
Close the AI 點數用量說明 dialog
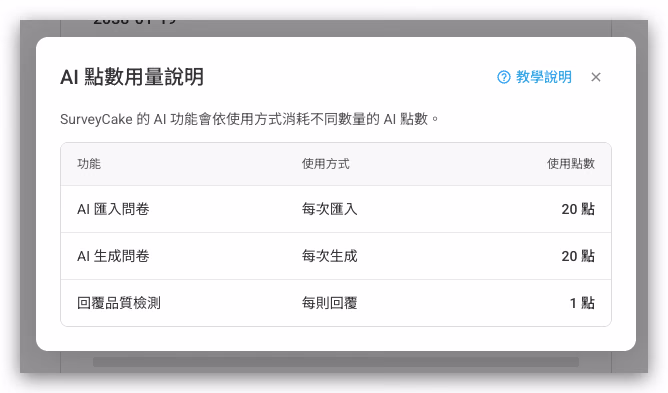point(596,77)
